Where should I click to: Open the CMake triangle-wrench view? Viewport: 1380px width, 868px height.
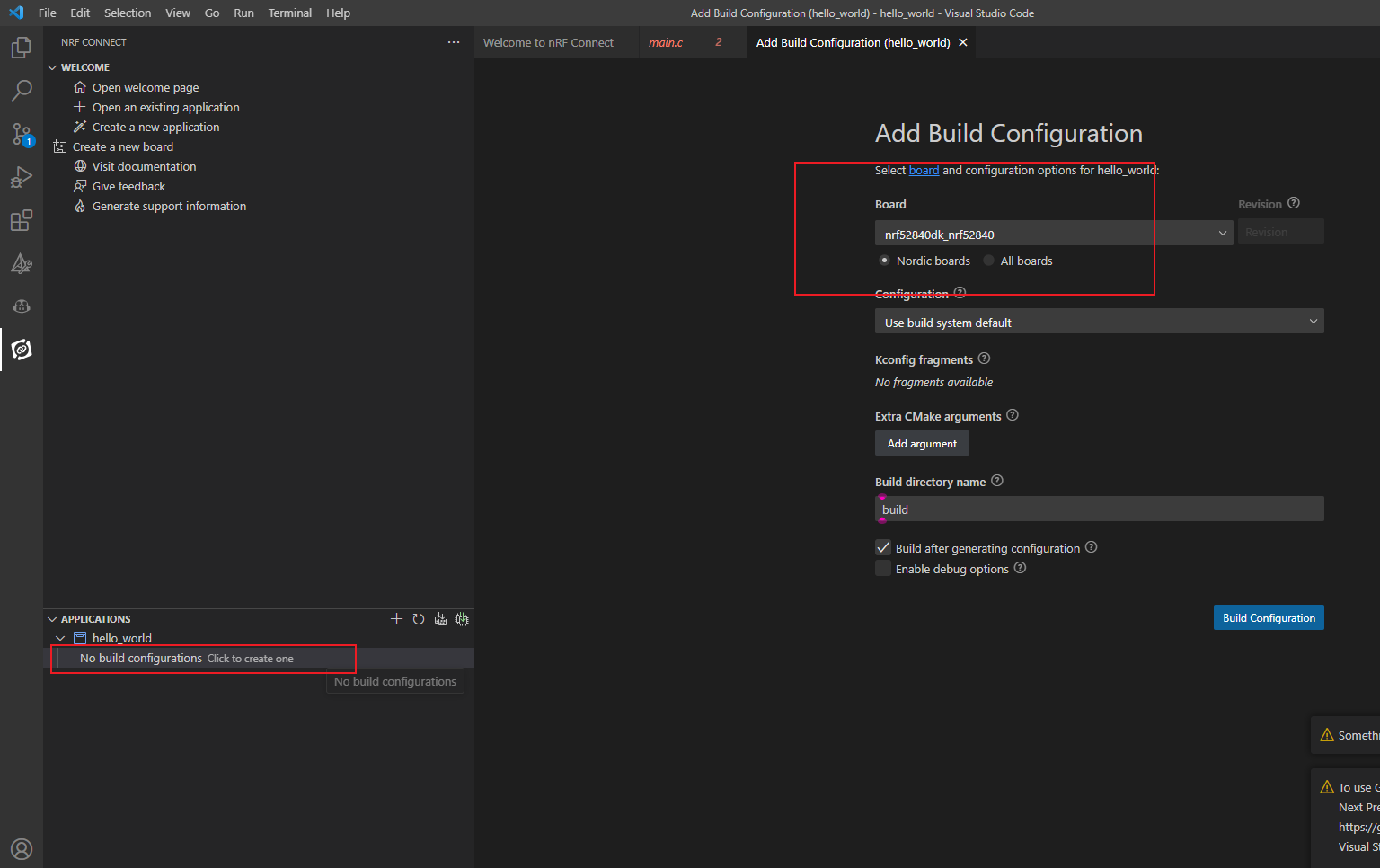pos(22,263)
